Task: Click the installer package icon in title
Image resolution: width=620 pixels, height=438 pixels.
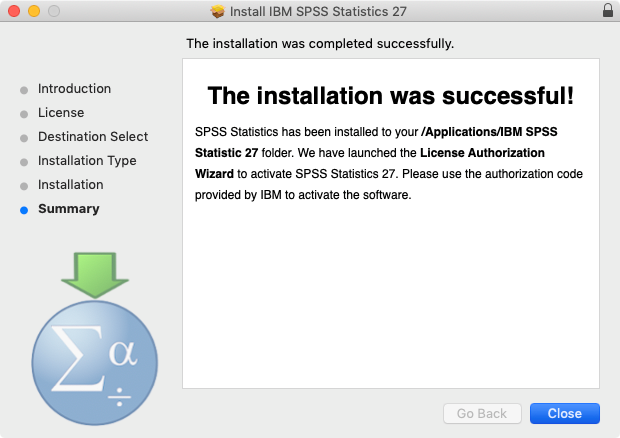Action: pos(217,11)
